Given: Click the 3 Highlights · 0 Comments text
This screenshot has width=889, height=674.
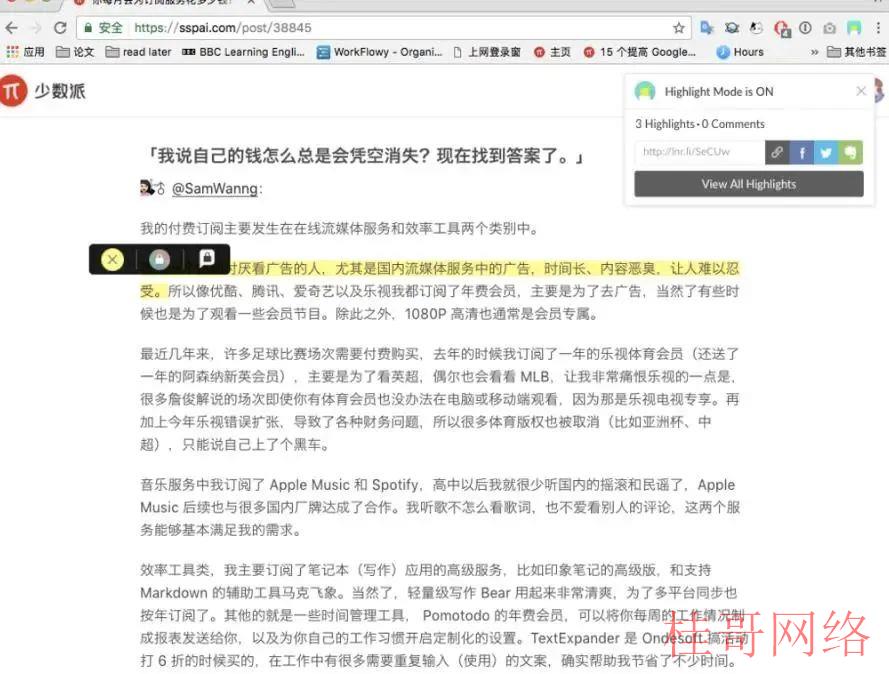Looking at the screenshot, I should tap(700, 124).
